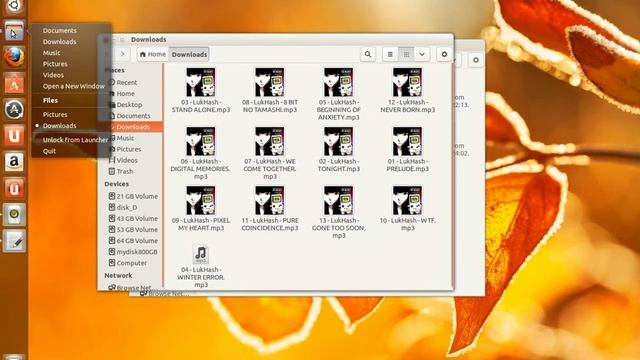Image resolution: width=640 pixels, height=360 pixels.
Task: Click the search magnifier button in Downloads window
Action: click(368, 54)
